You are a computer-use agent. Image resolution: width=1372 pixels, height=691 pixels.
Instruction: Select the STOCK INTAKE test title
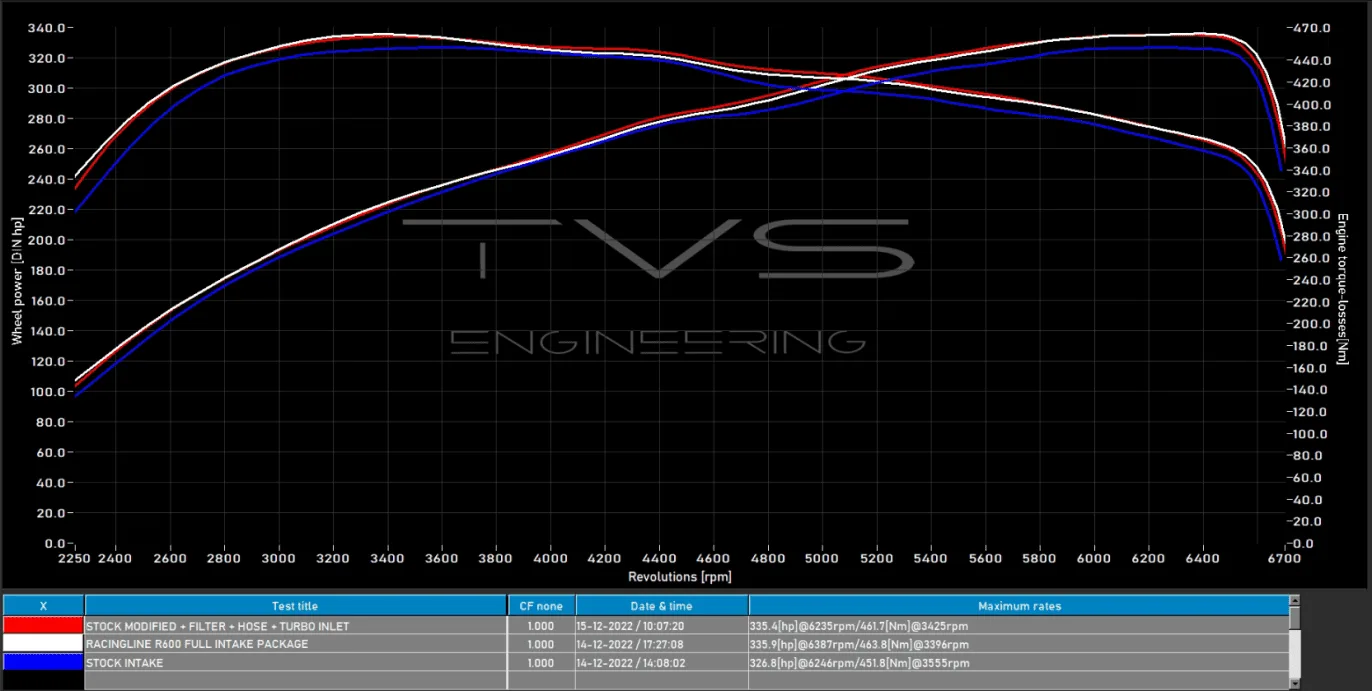(125, 662)
